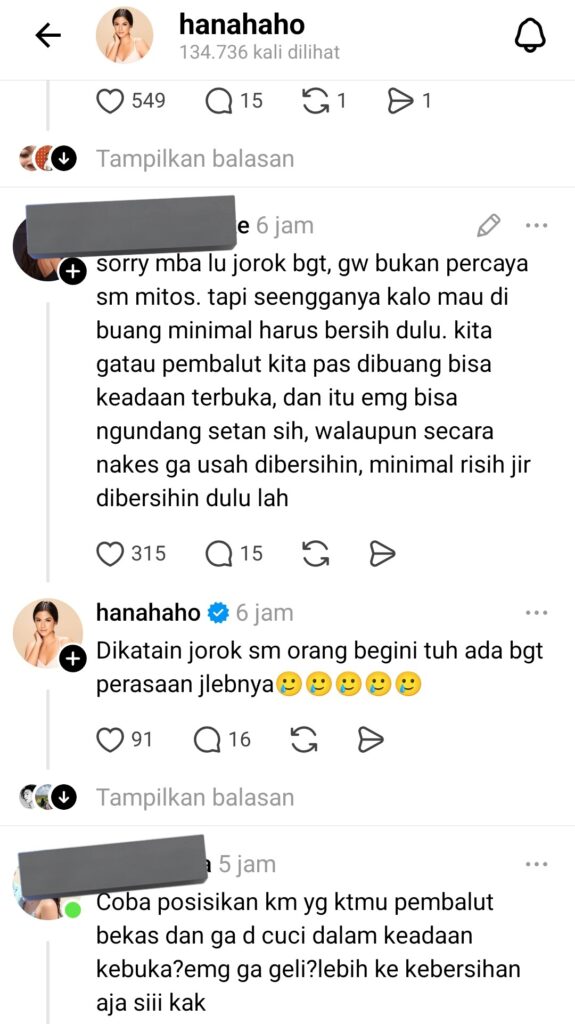Open more options on the 6 jam comment
The image size is (575, 1024).
[x=536, y=225]
